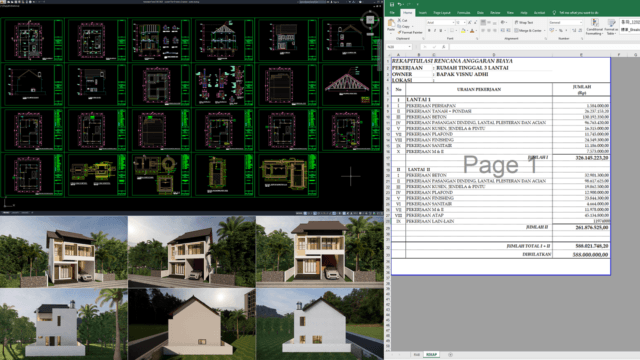Select the DIBULATKAN label cell

(537, 254)
